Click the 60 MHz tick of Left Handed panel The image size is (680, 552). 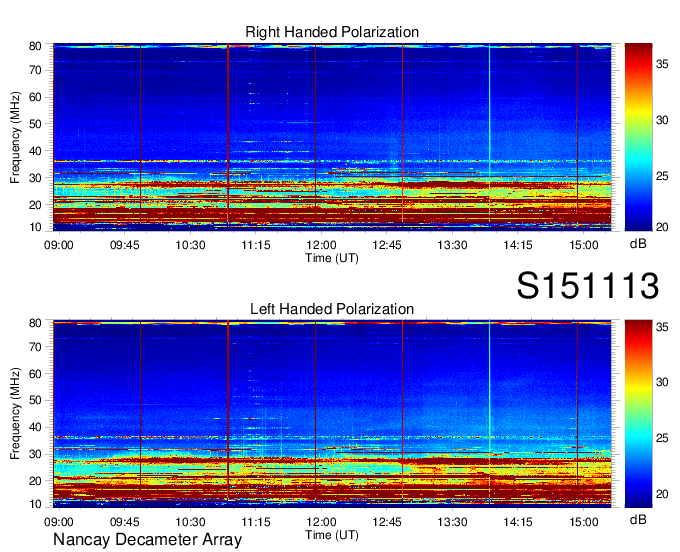click(35, 374)
